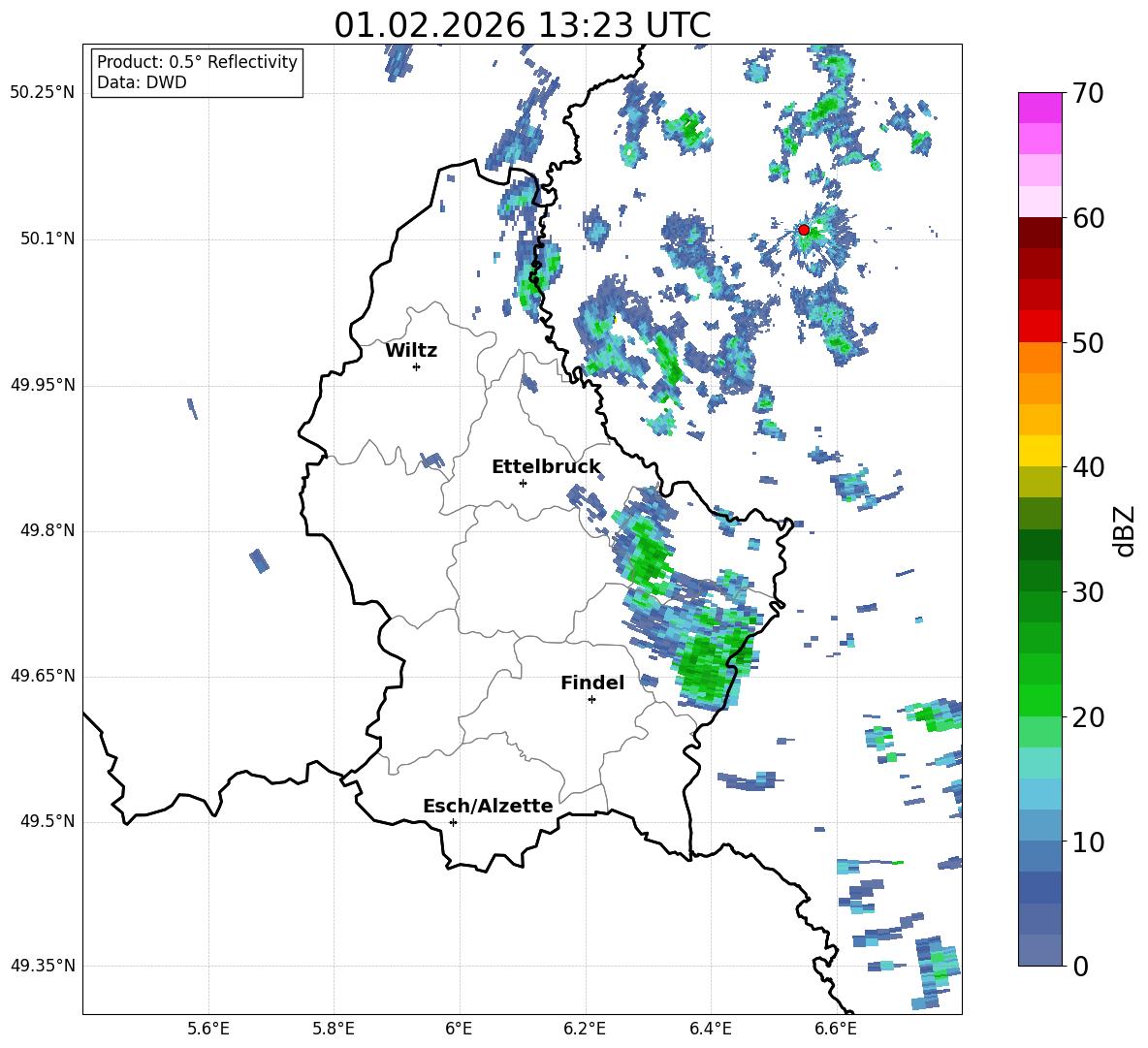This screenshot has height=1048, width=1148.
Task: Click the 50.25°N latitude label
Action: point(43,93)
